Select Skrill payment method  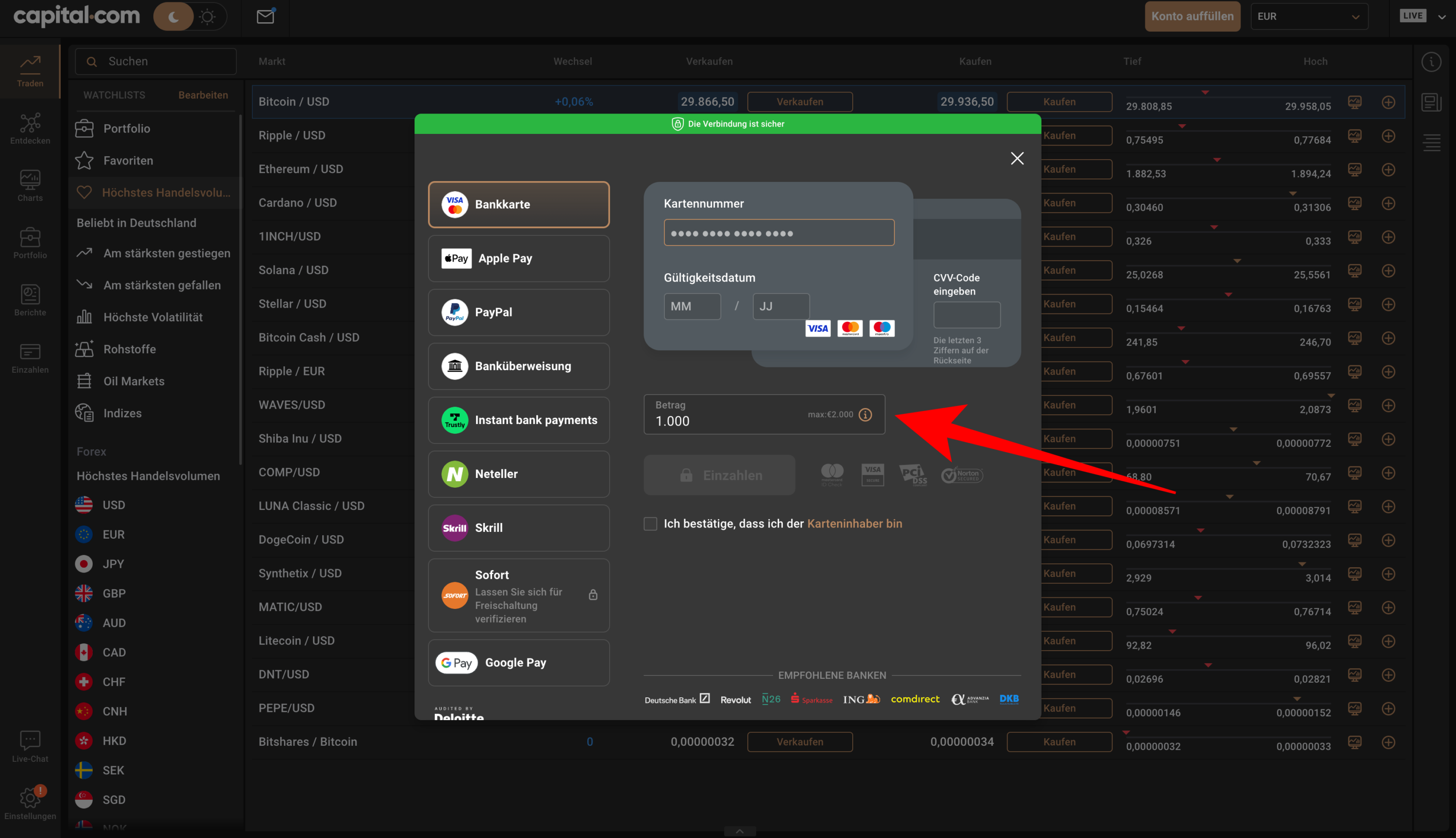518,528
